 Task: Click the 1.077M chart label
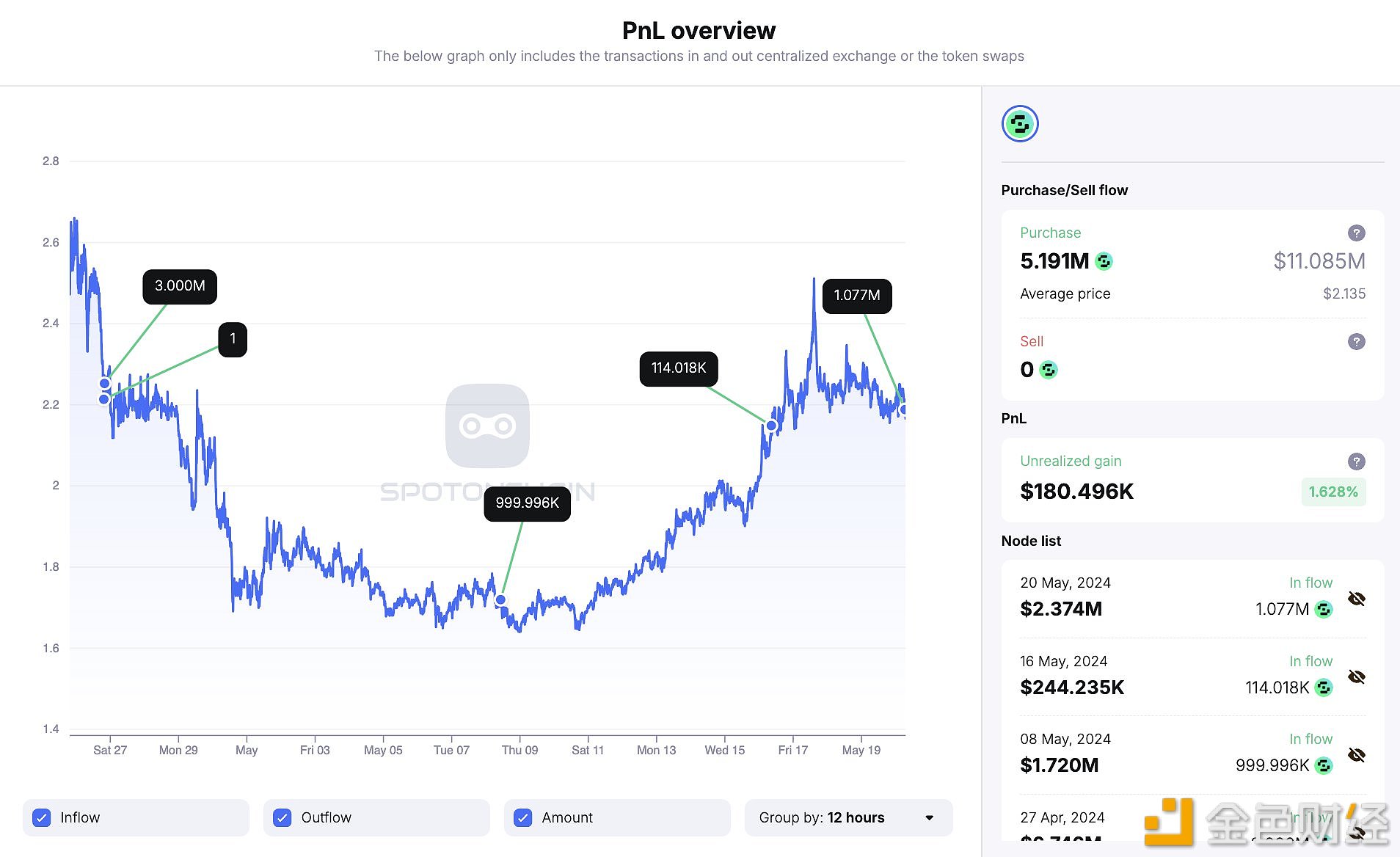tap(857, 296)
